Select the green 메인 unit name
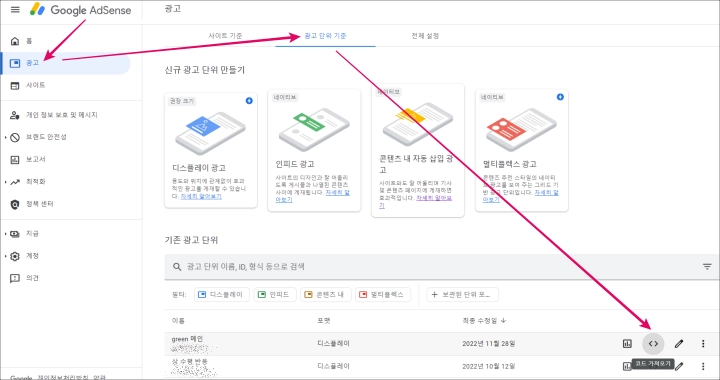The width and height of the screenshot is (720, 380). 187,339
